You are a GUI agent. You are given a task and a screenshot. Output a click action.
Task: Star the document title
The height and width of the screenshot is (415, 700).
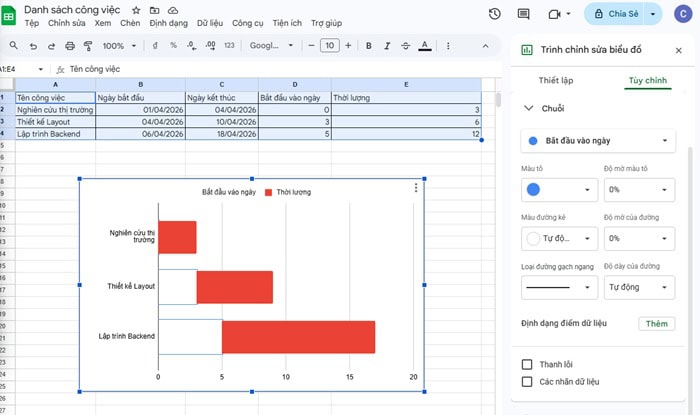(x=136, y=8)
